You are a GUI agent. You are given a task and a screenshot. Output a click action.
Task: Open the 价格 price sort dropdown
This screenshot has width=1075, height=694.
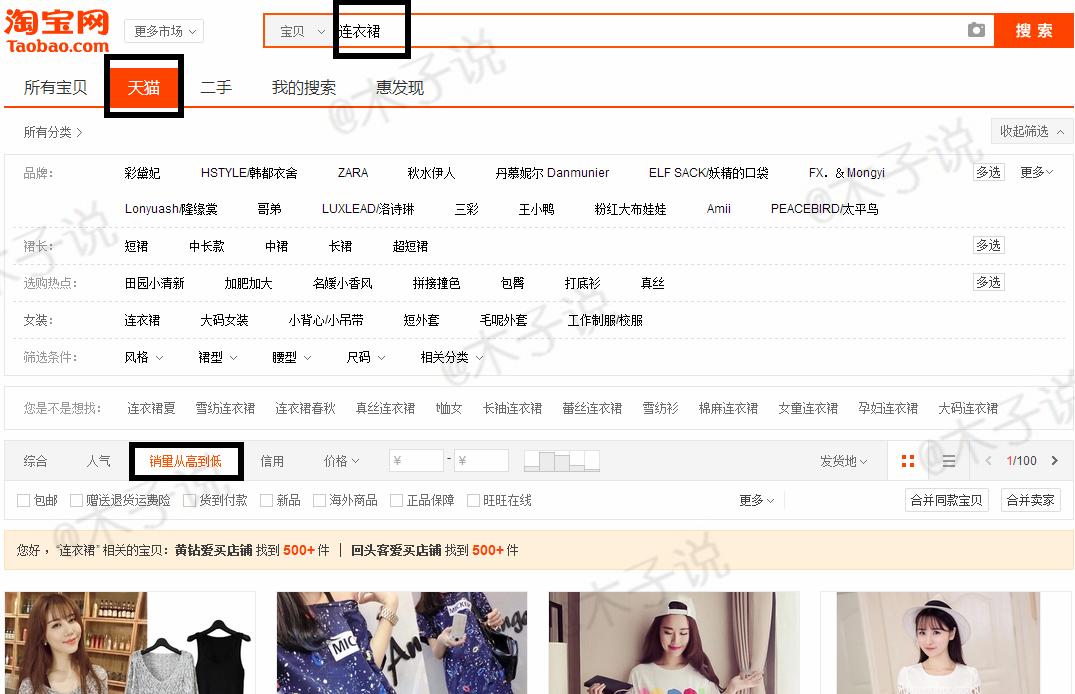[342, 461]
